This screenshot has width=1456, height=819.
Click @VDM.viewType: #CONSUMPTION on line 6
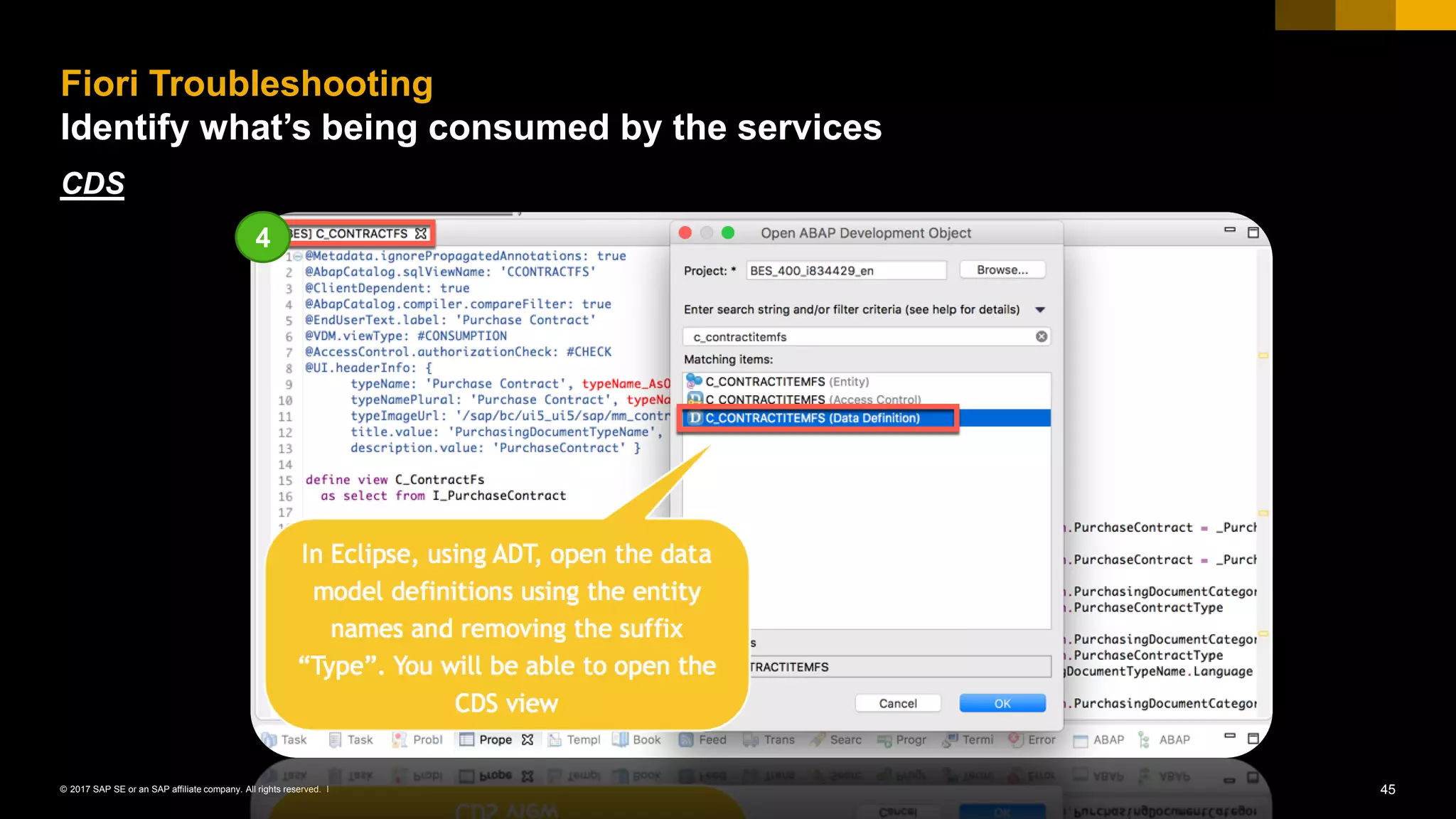(x=406, y=336)
